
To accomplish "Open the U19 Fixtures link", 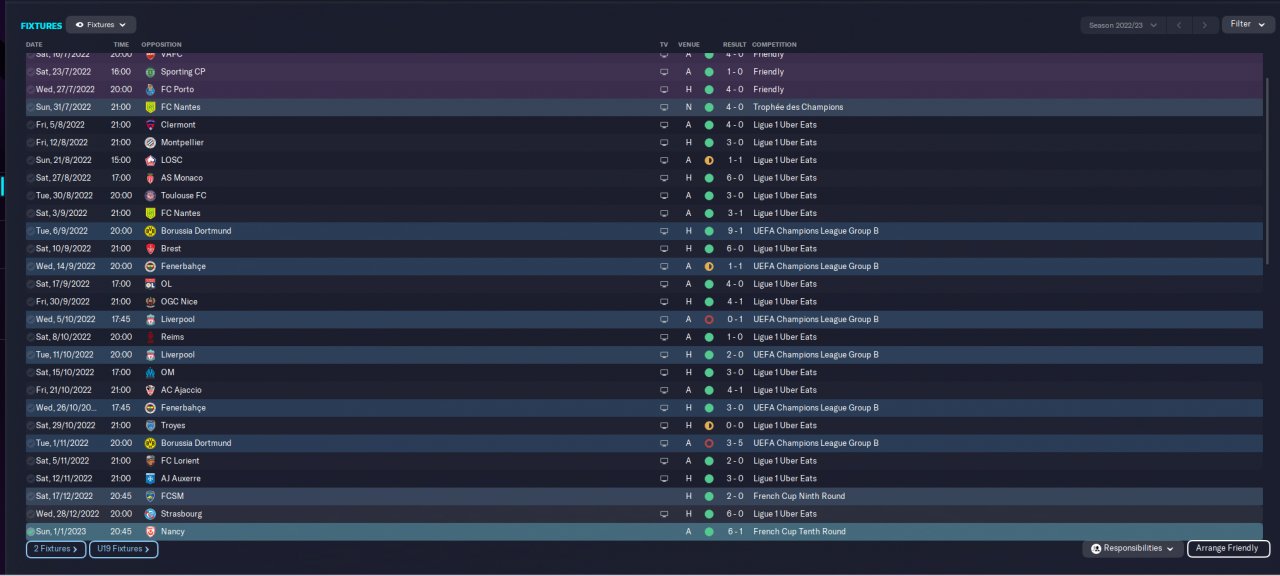I will pyautogui.click(x=123, y=549).
